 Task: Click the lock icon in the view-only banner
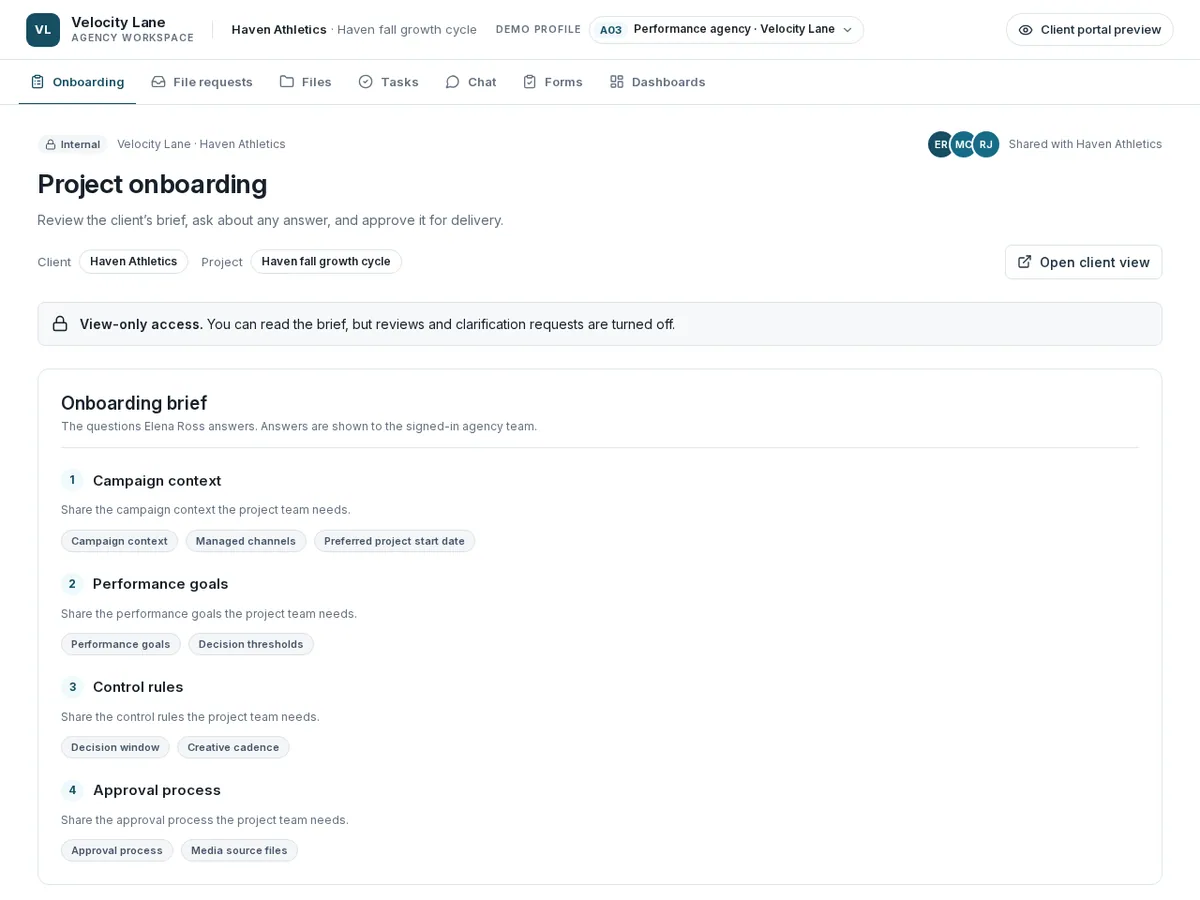point(60,324)
